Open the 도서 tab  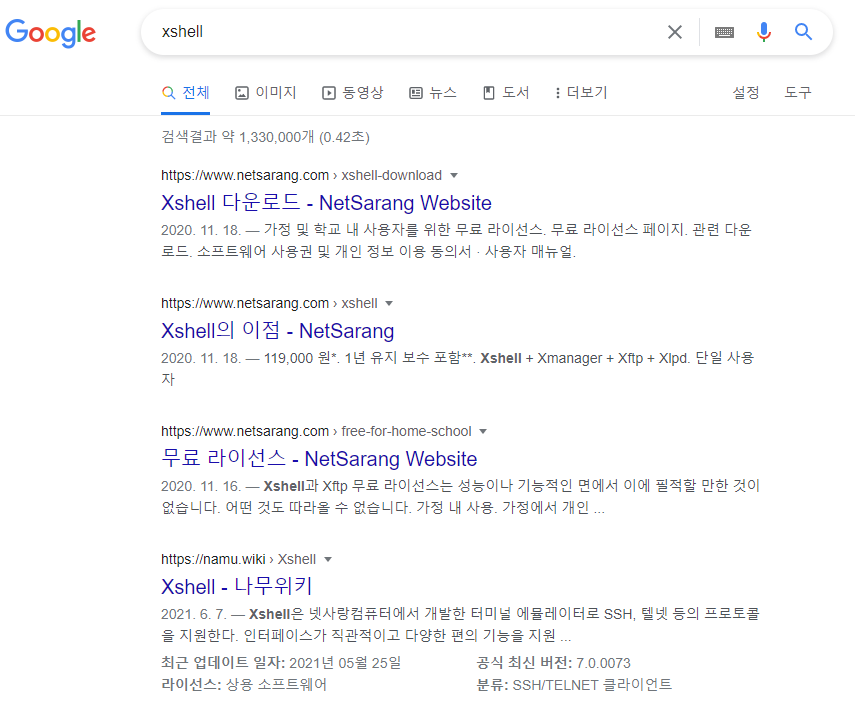tap(506, 93)
